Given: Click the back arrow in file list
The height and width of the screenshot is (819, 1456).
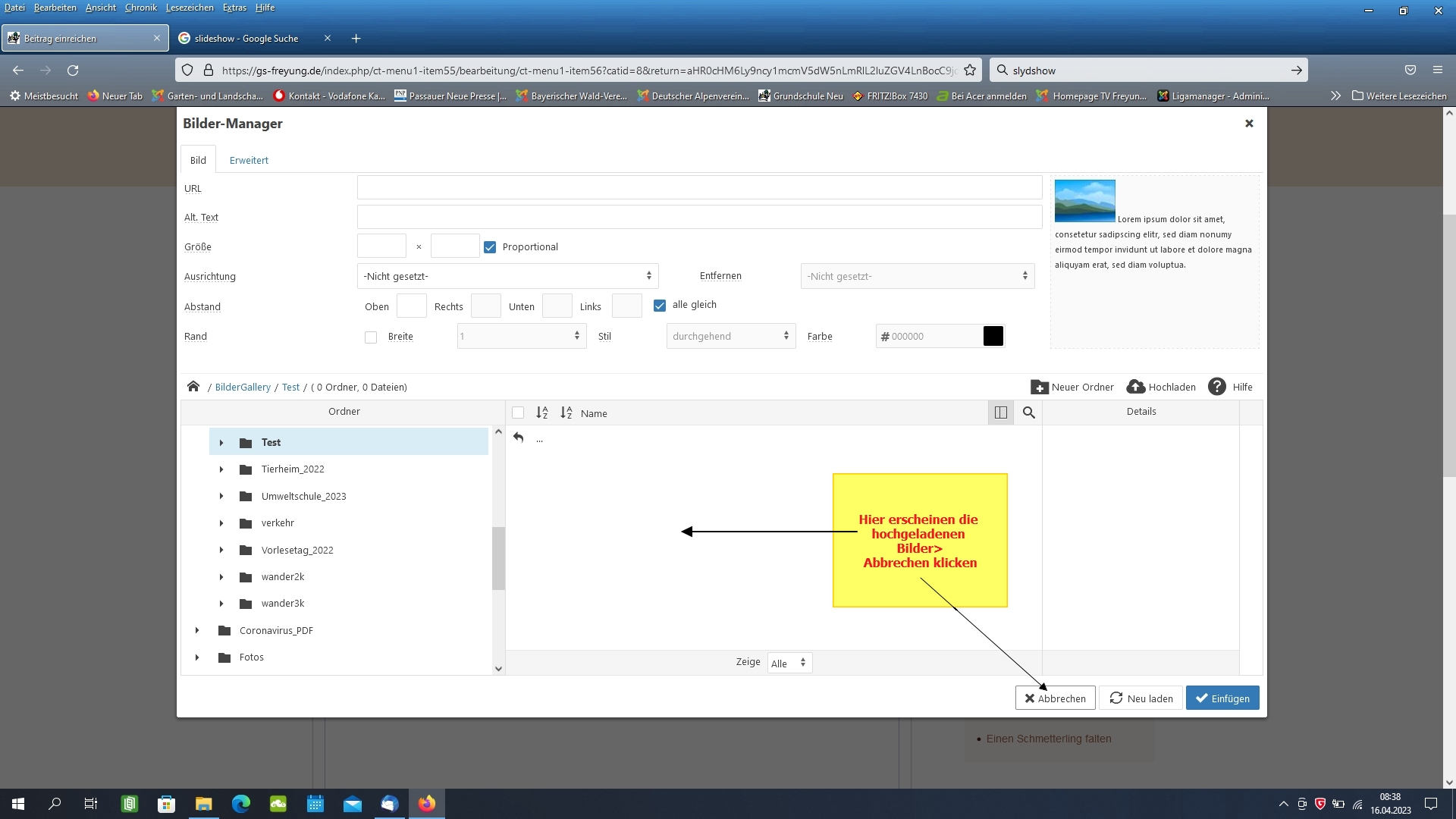Looking at the screenshot, I should pyautogui.click(x=519, y=438).
